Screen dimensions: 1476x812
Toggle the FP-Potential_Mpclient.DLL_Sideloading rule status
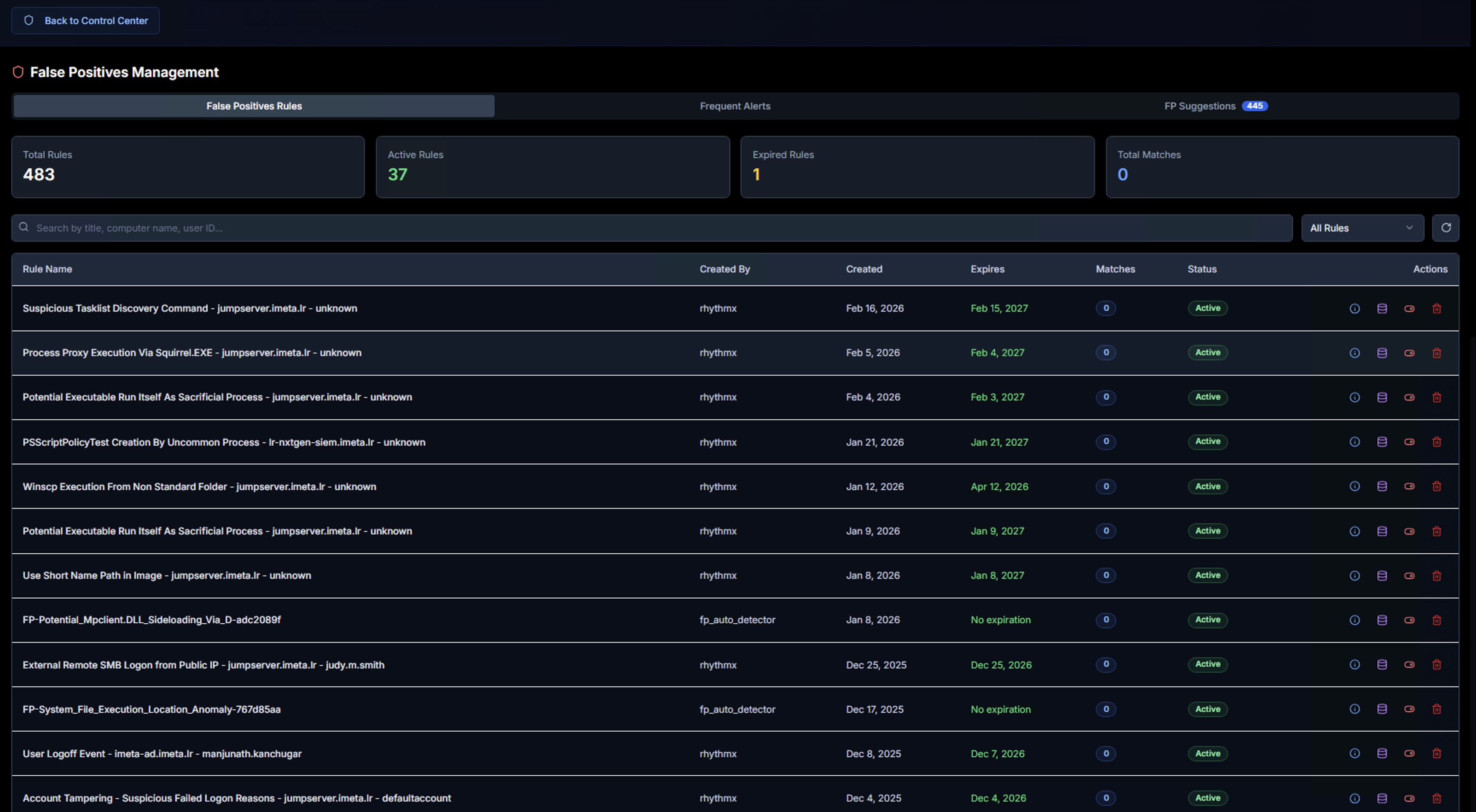[x=1409, y=620]
